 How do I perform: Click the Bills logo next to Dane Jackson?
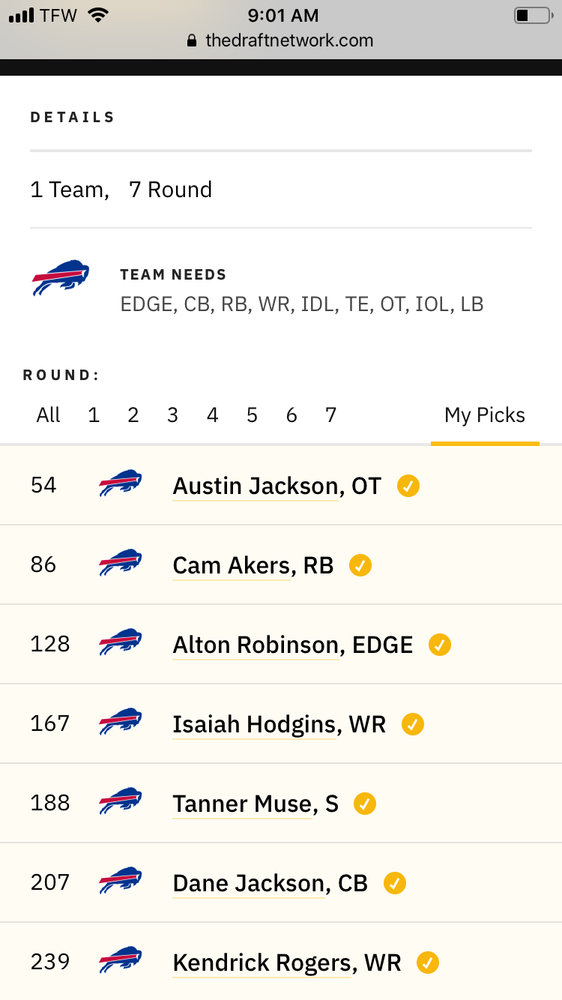tap(121, 880)
